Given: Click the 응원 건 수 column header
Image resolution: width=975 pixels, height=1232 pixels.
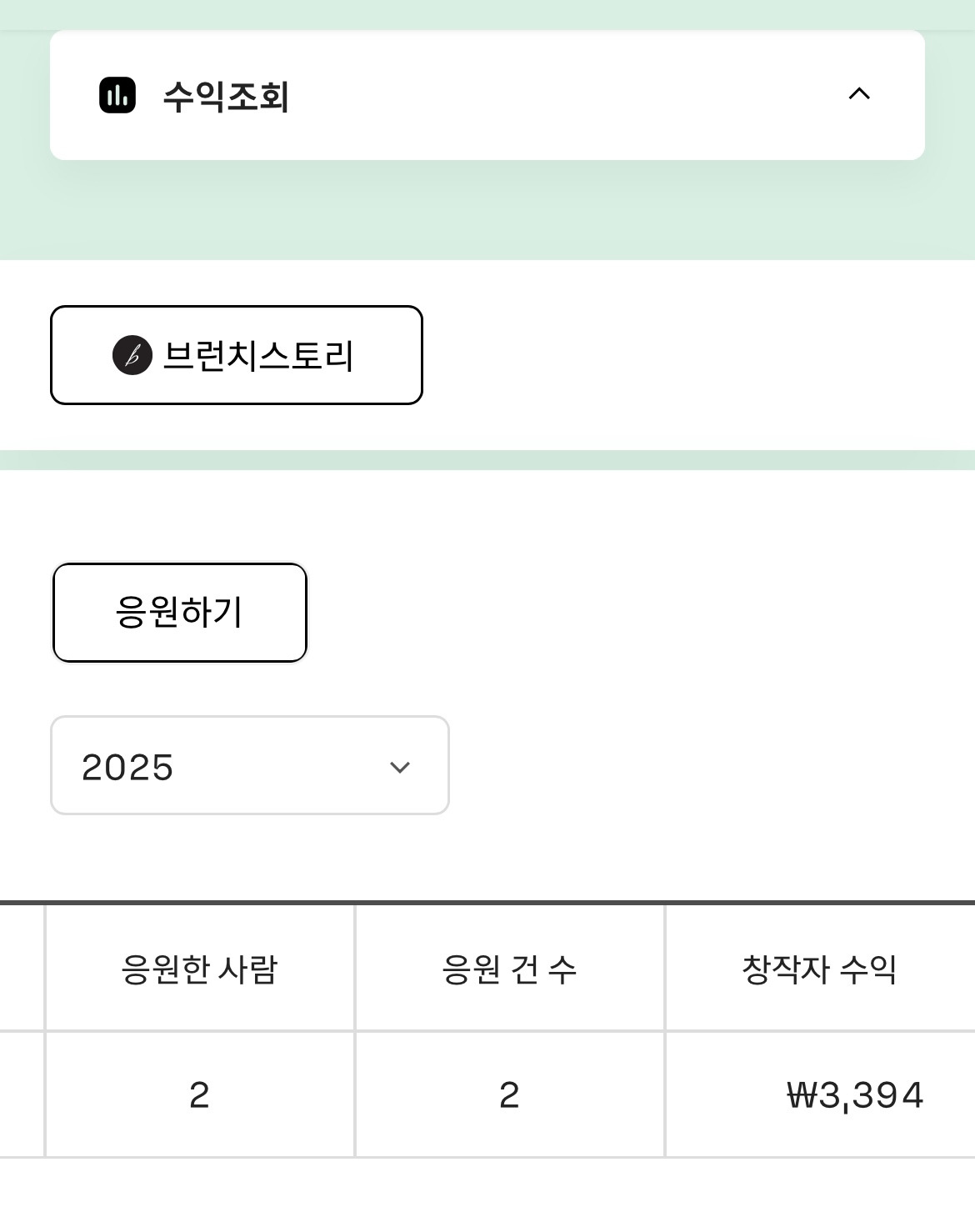Looking at the screenshot, I should (x=509, y=969).
